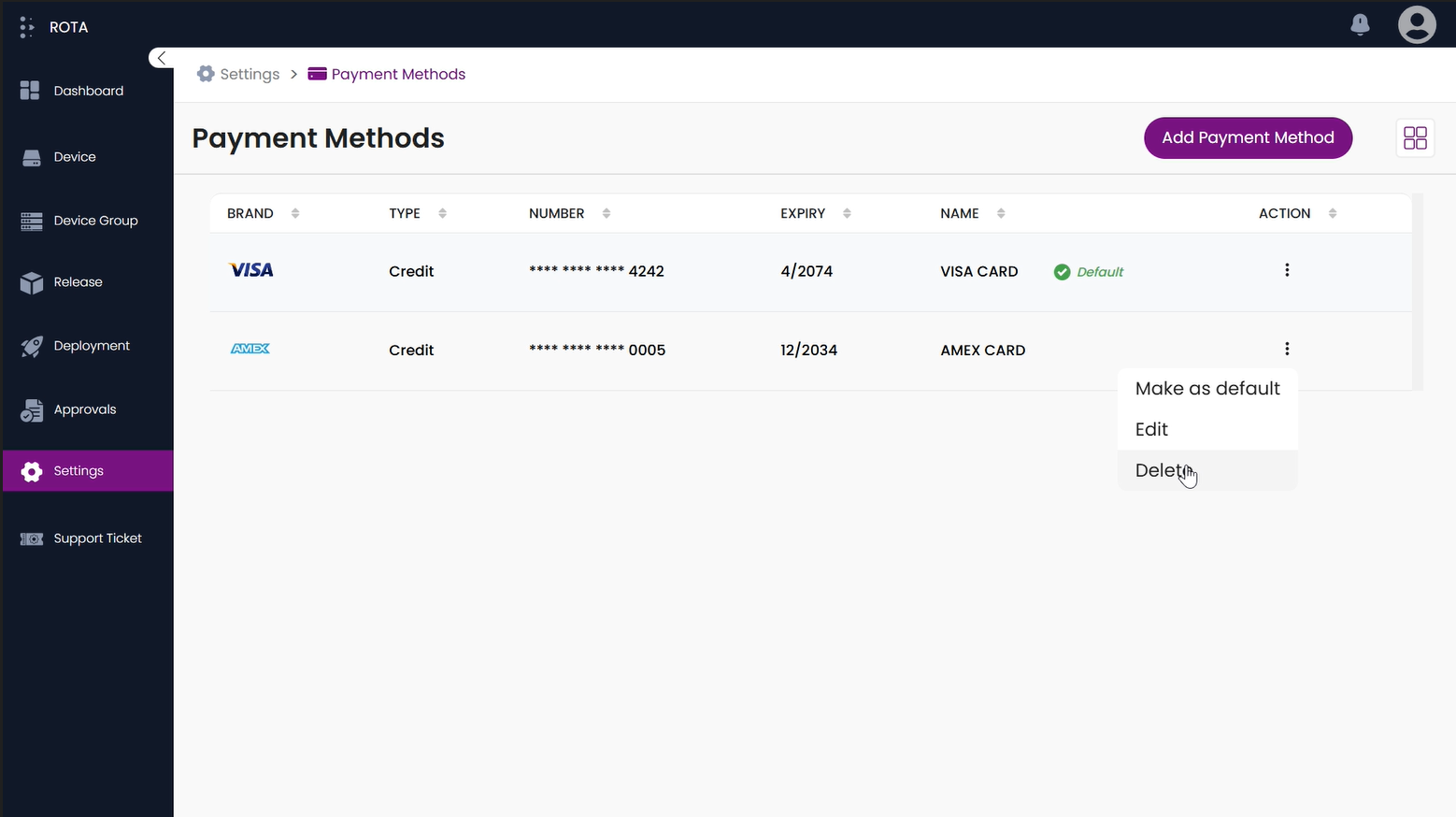
Task: Open the Dashboard sidebar icon
Action: pos(29,90)
